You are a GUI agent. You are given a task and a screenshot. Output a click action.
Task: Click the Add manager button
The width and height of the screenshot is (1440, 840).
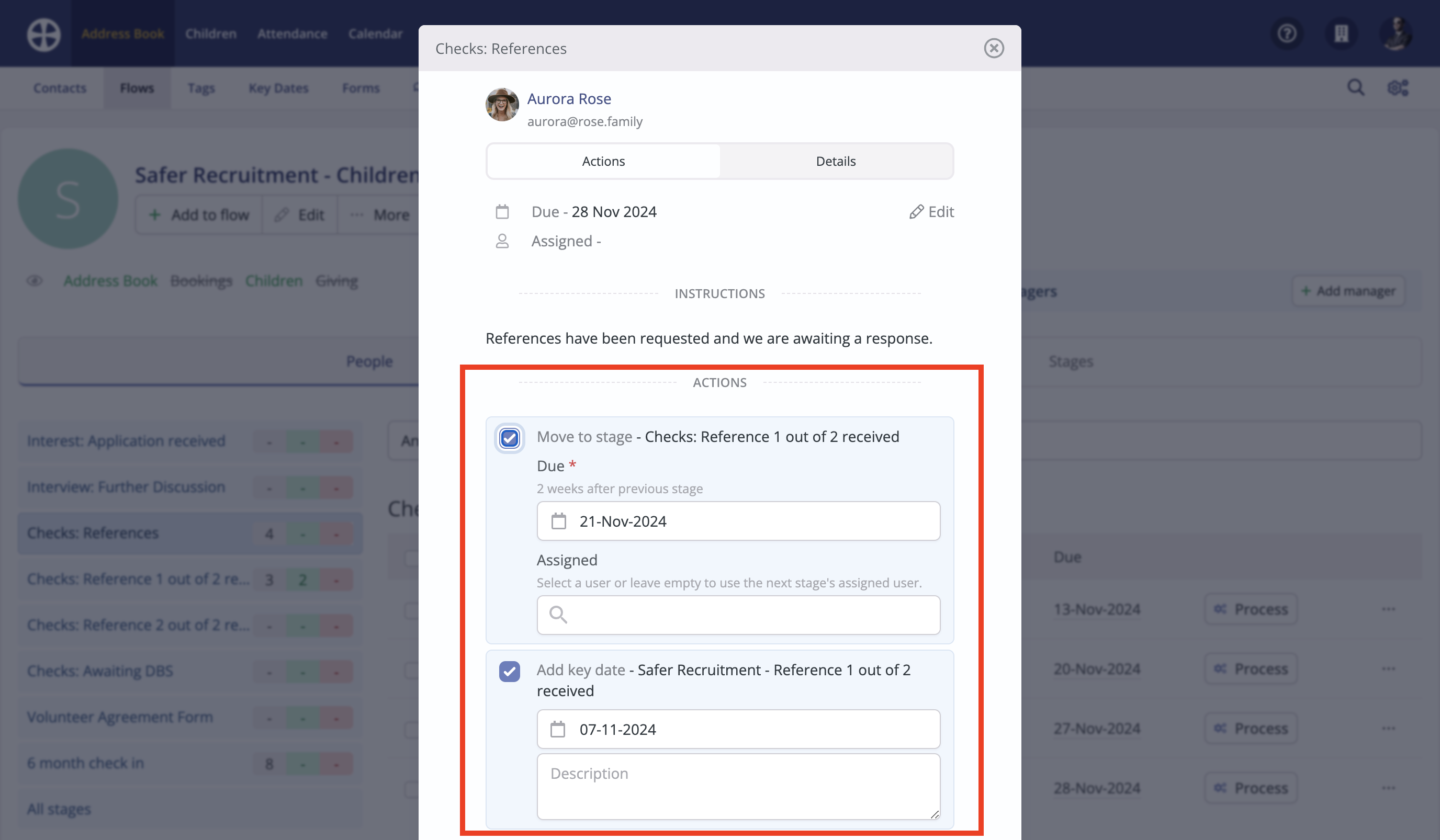click(1348, 291)
